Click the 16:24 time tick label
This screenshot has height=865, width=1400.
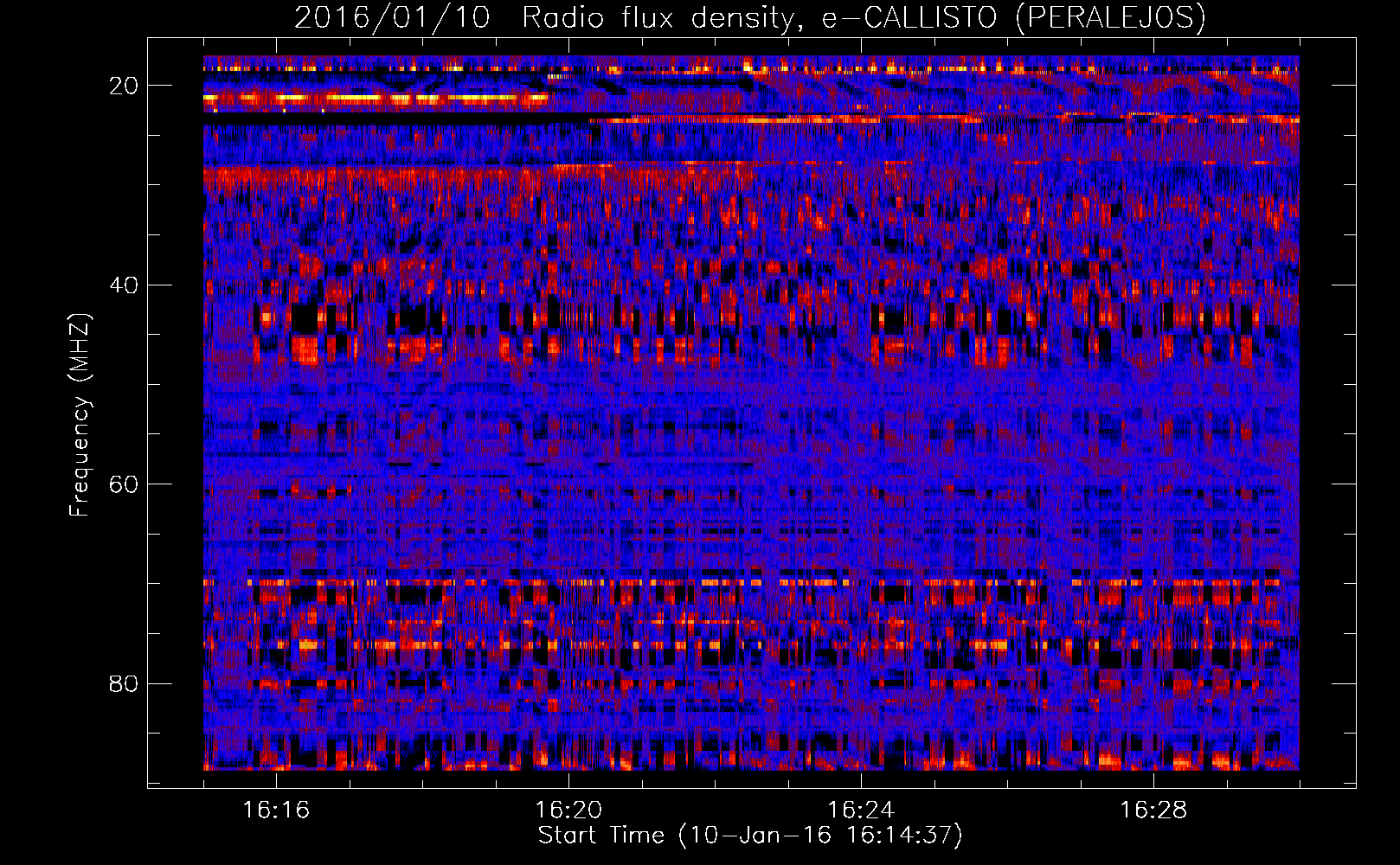click(x=861, y=810)
